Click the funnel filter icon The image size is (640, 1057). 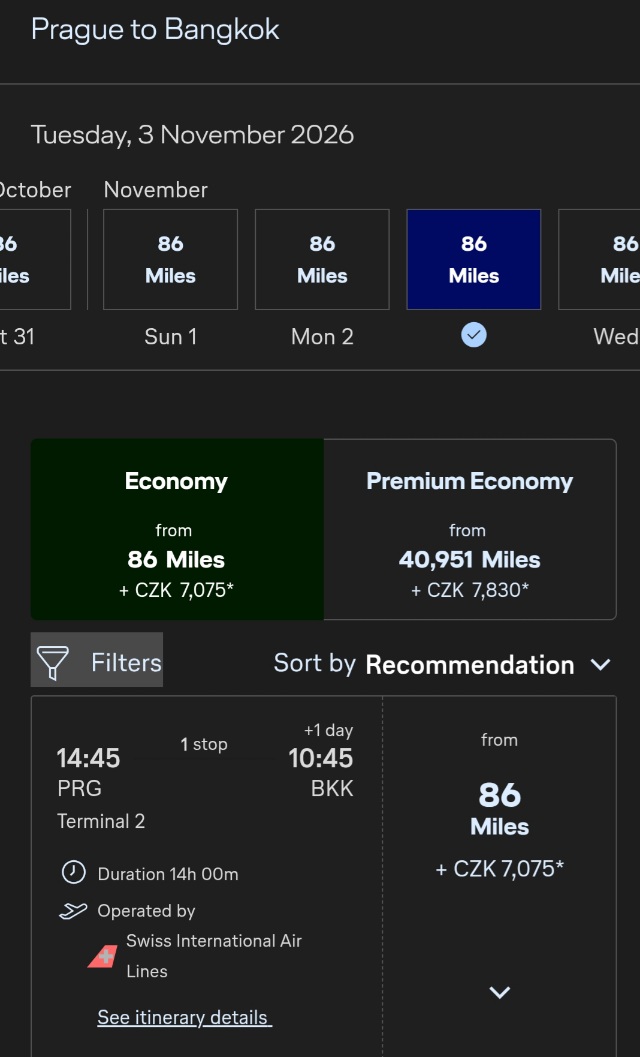coord(53,662)
